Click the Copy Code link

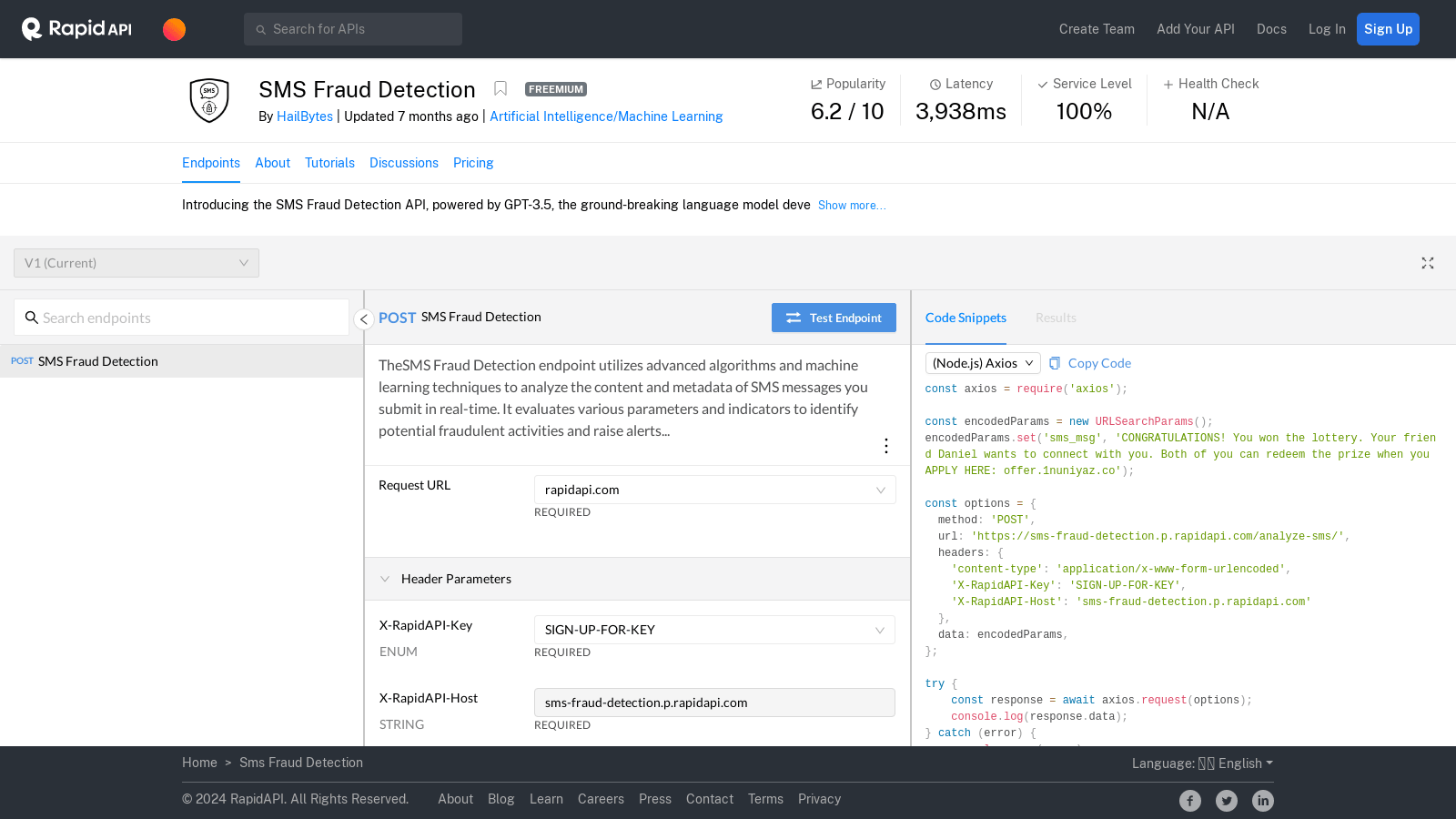pos(1099,363)
